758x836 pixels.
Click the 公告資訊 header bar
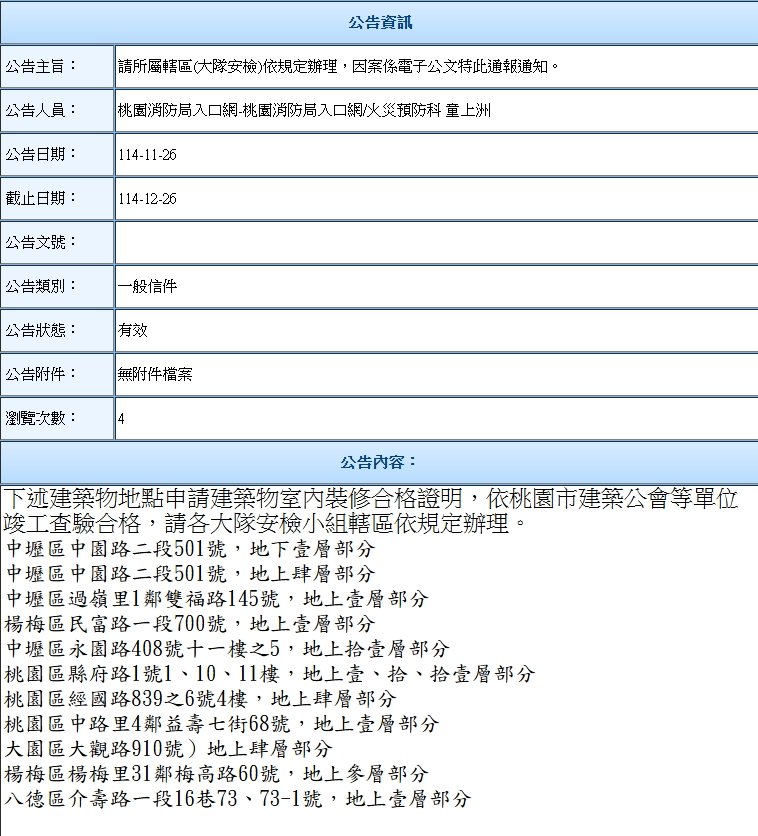pos(379,22)
